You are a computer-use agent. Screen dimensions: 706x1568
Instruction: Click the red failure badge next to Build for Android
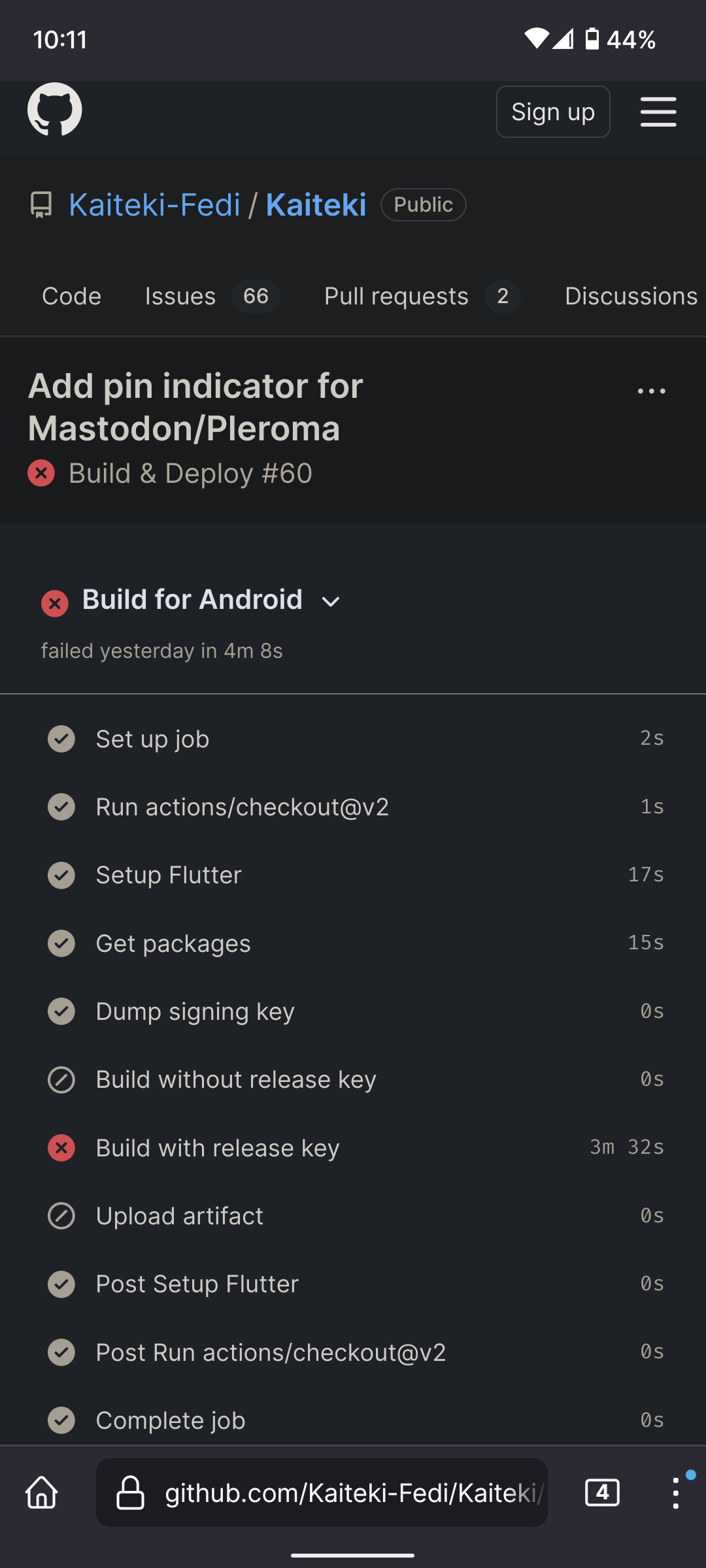click(55, 603)
